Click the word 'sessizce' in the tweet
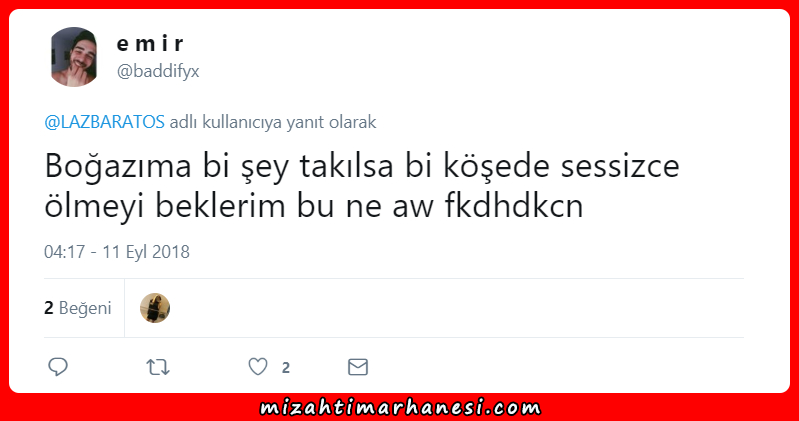Screen dimensions: 799x421 click(x=620, y=166)
